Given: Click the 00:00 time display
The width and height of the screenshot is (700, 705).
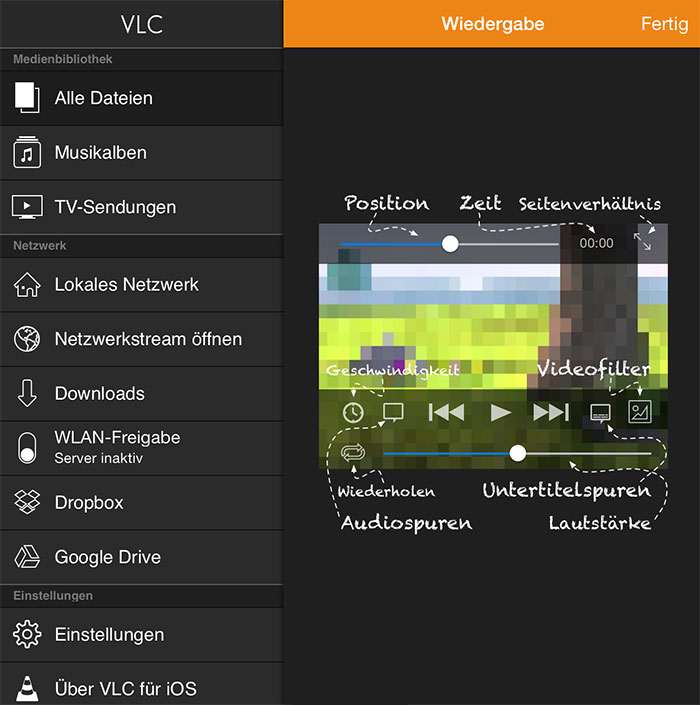Looking at the screenshot, I should (x=596, y=243).
